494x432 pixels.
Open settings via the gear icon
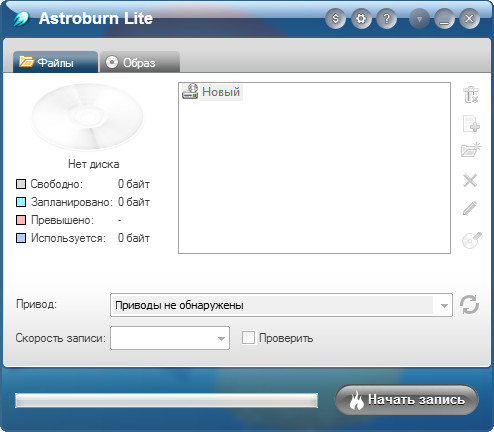(x=361, y=18)
